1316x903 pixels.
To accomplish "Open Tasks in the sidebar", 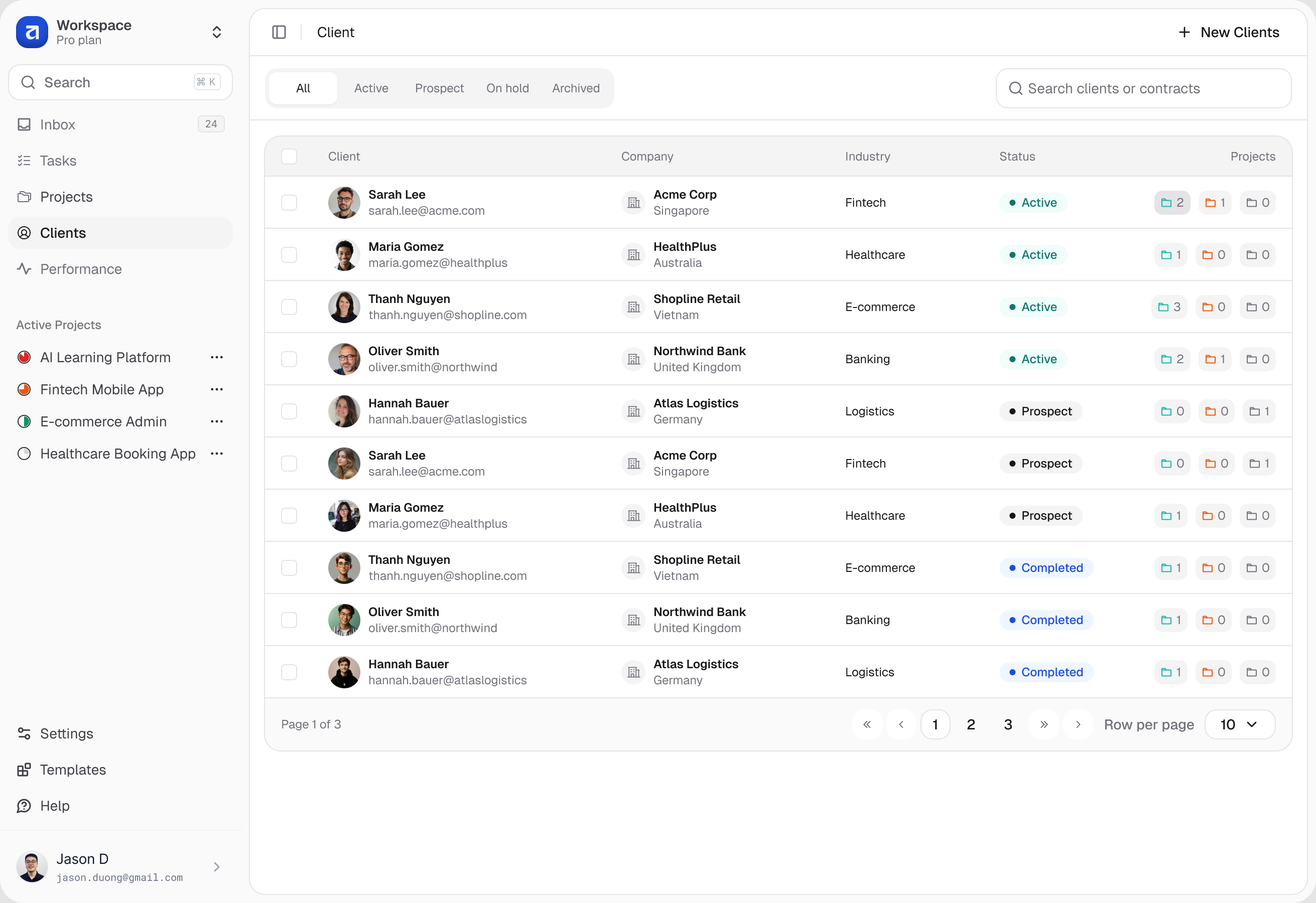I will pos(120,161).
